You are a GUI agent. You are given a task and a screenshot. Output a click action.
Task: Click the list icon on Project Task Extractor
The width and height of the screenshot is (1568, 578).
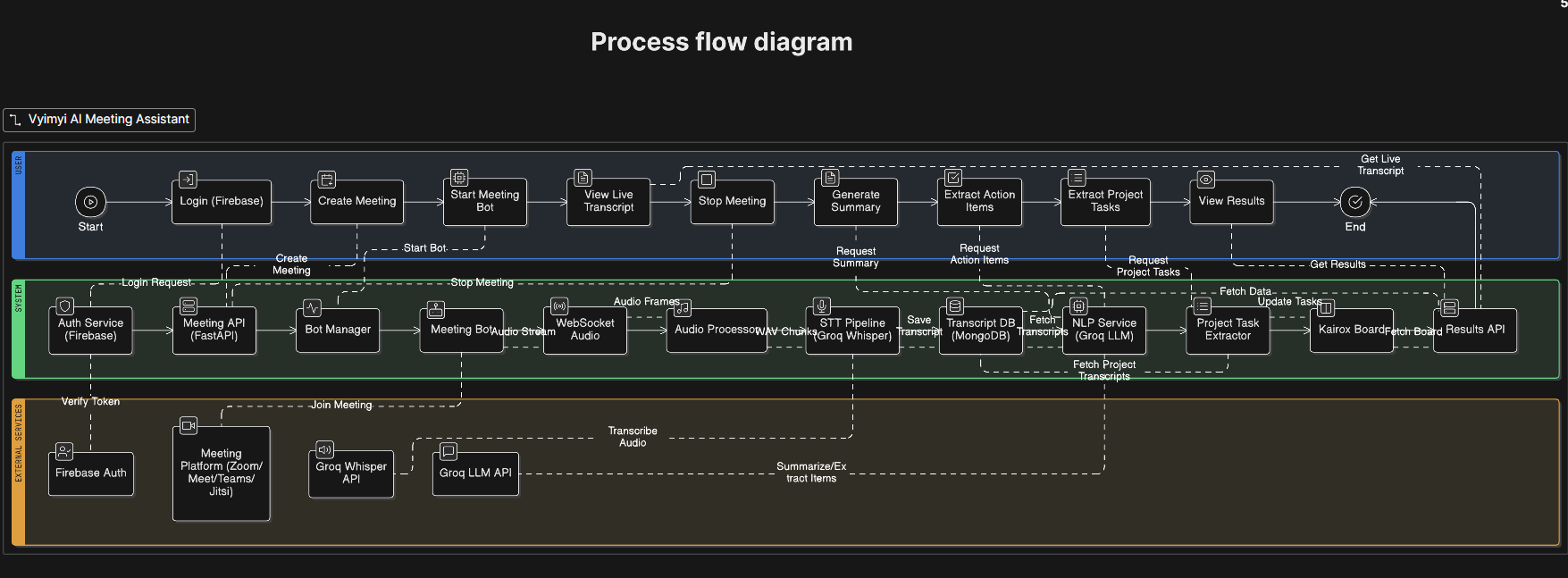1203,306
